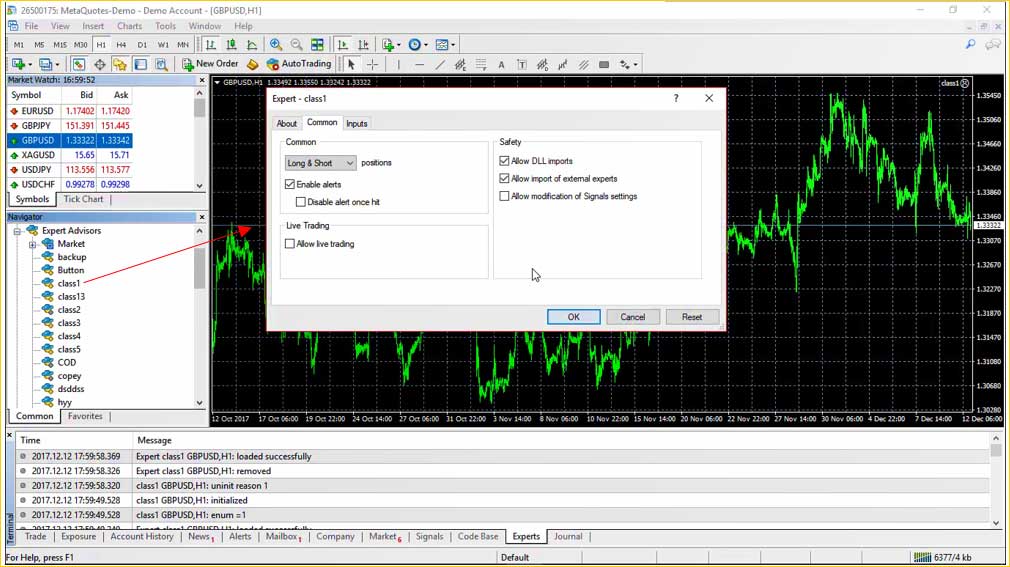
Task: Toggle AutoTrading button
Action: click(299, 64)
